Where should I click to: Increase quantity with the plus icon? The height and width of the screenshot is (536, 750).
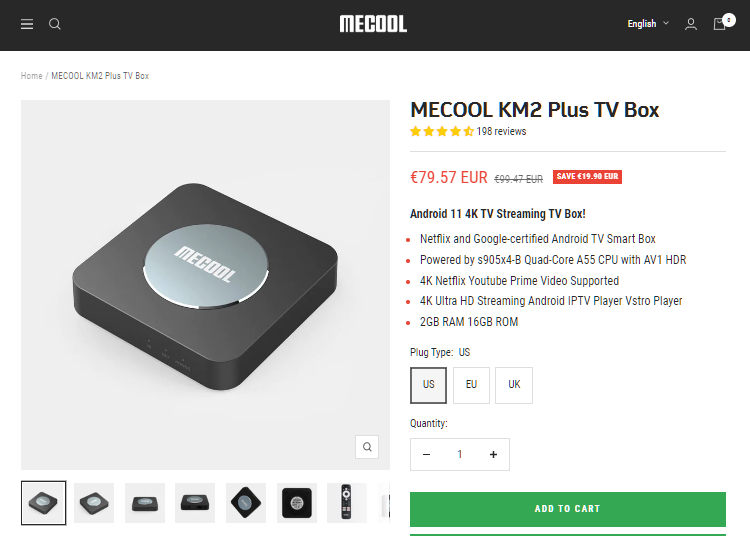coord(493,454)
